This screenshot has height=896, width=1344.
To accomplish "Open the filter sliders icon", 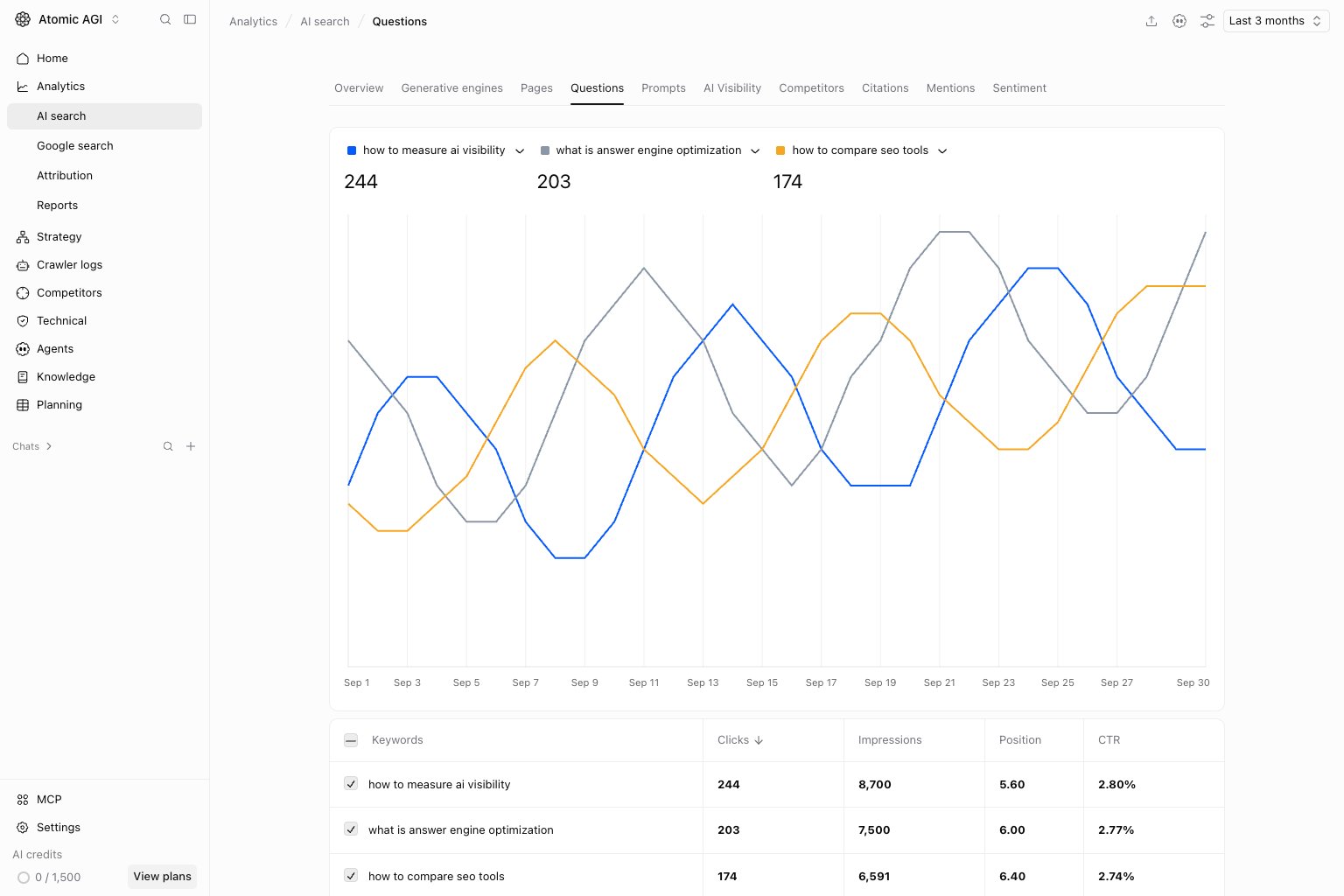I will click(x=1207, y=21).
